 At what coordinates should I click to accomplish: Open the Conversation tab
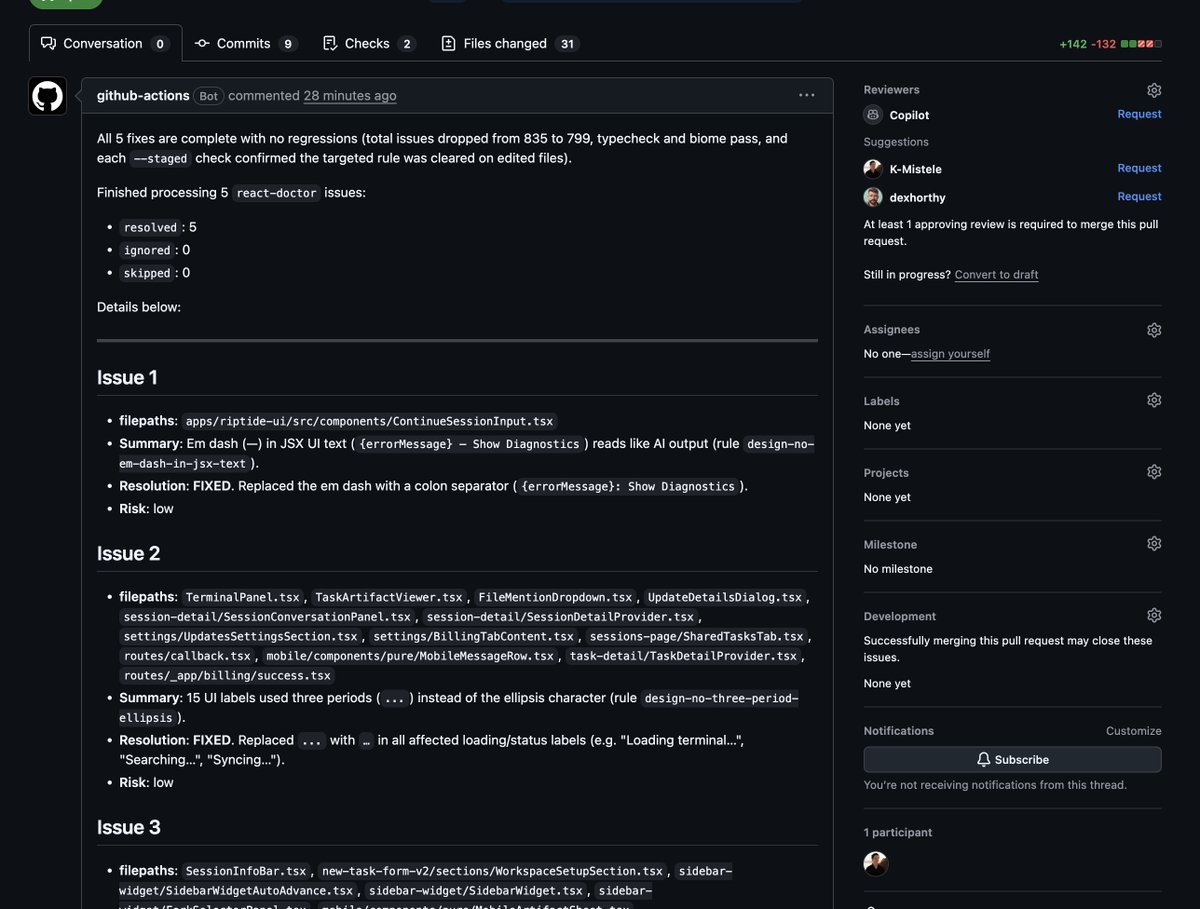tap(105, 43)
